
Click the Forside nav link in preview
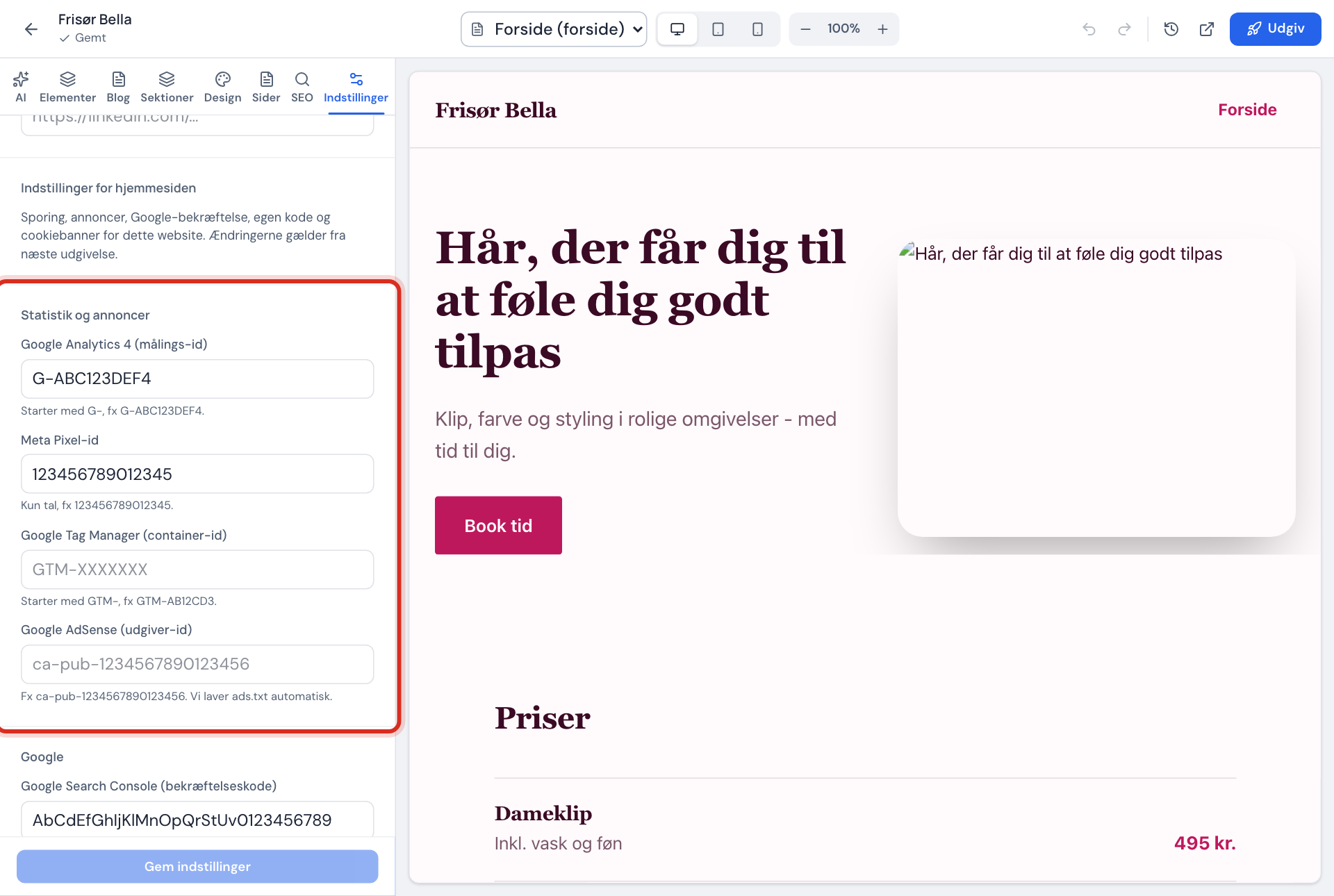tap(1247, 110)
